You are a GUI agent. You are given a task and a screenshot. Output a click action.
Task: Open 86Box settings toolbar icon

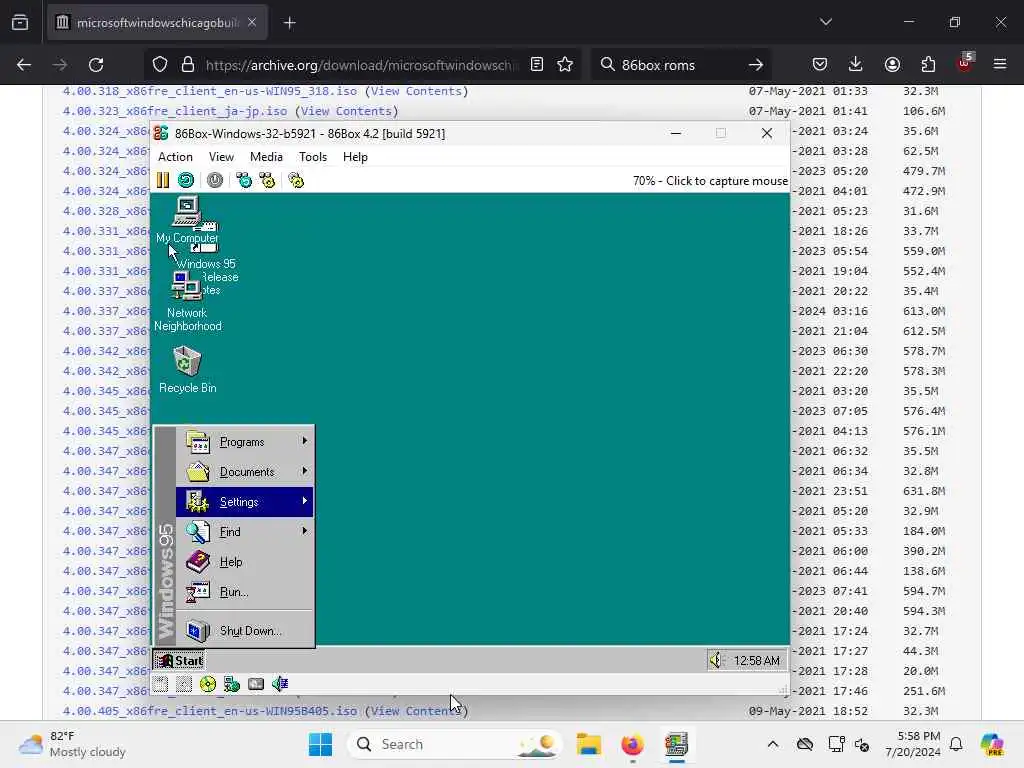[x=296, y=180]
